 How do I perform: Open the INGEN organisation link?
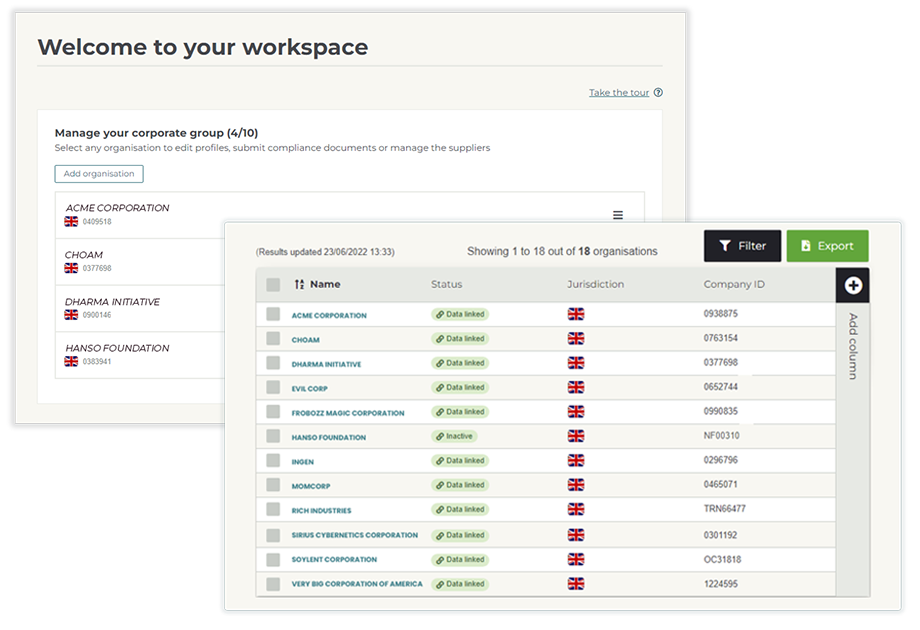tap(303, 462)
